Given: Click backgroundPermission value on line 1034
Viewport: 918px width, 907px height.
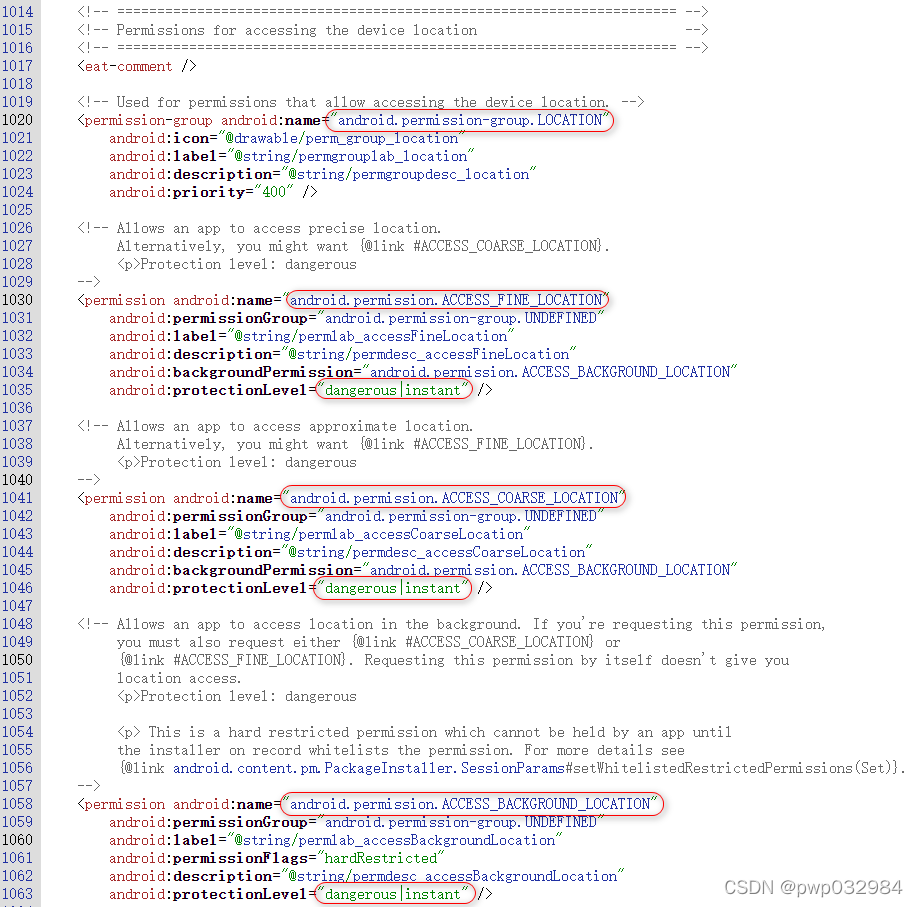Looking at the screenshot, I should 550,372.
